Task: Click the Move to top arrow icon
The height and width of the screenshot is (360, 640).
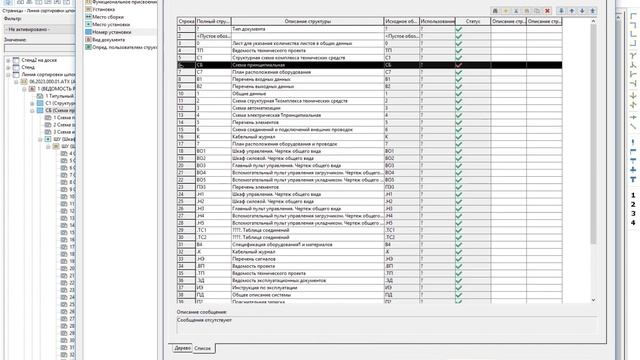Action: coord(593,11)
